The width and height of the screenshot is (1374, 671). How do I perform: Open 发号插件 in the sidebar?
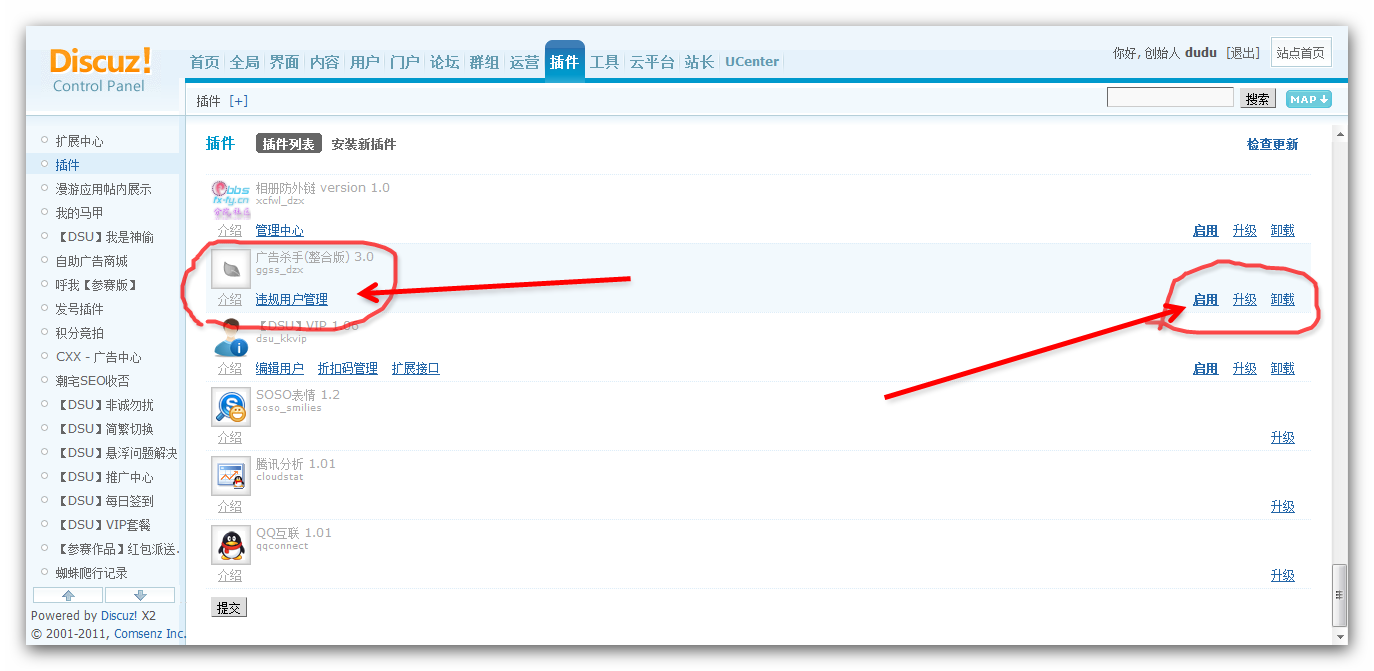[x=80, y=309]
